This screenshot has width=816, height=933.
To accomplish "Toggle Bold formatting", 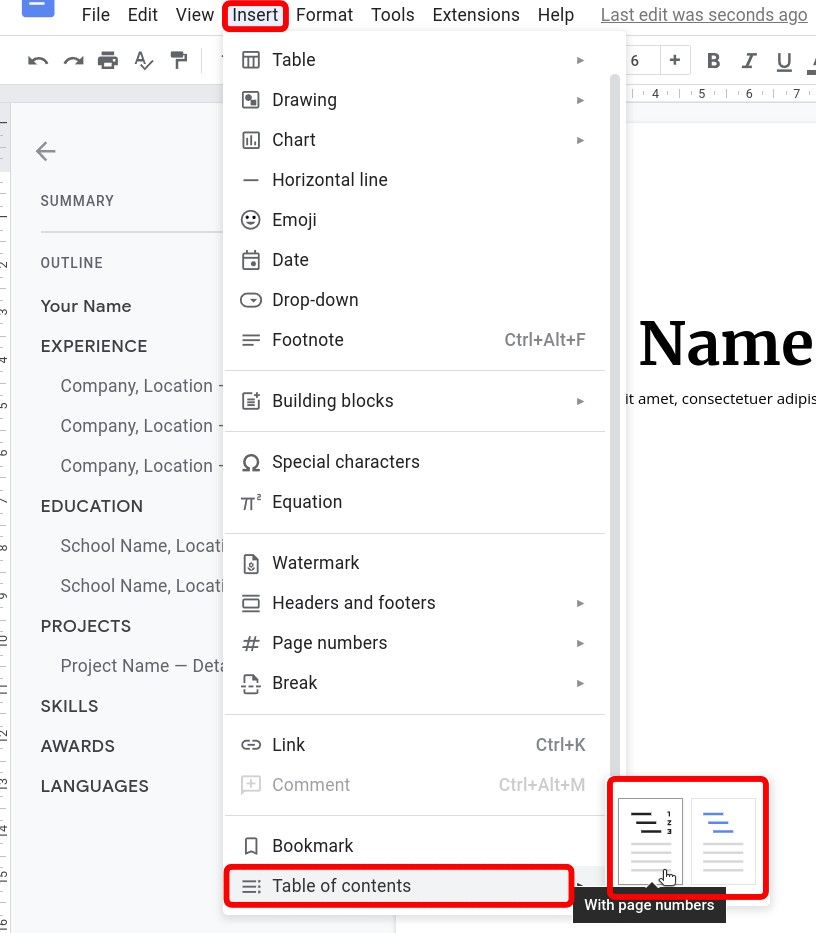I will [x=713, y=60].
